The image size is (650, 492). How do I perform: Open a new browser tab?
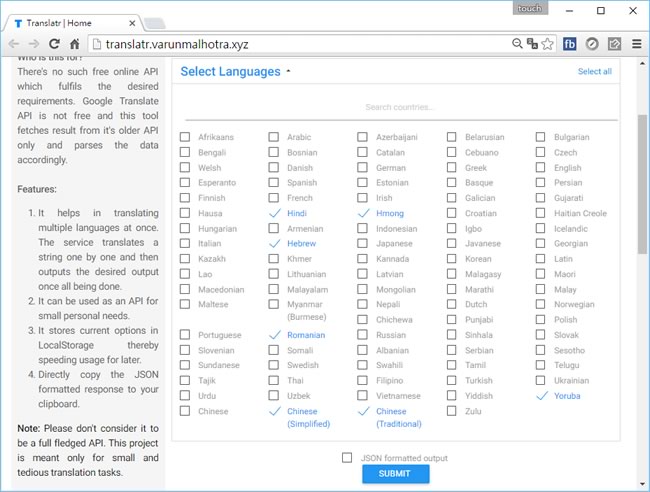click(154, 20)
